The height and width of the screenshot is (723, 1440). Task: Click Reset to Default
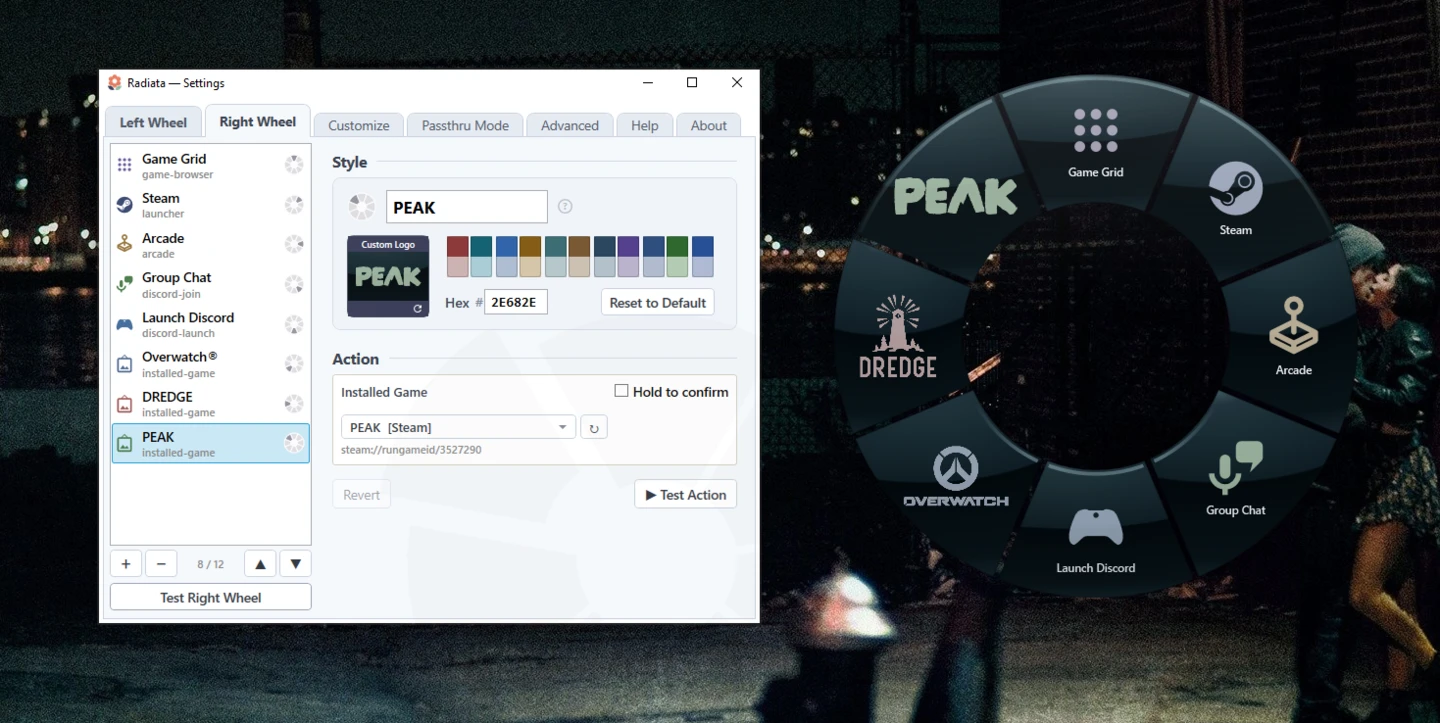tap(658, 303)
